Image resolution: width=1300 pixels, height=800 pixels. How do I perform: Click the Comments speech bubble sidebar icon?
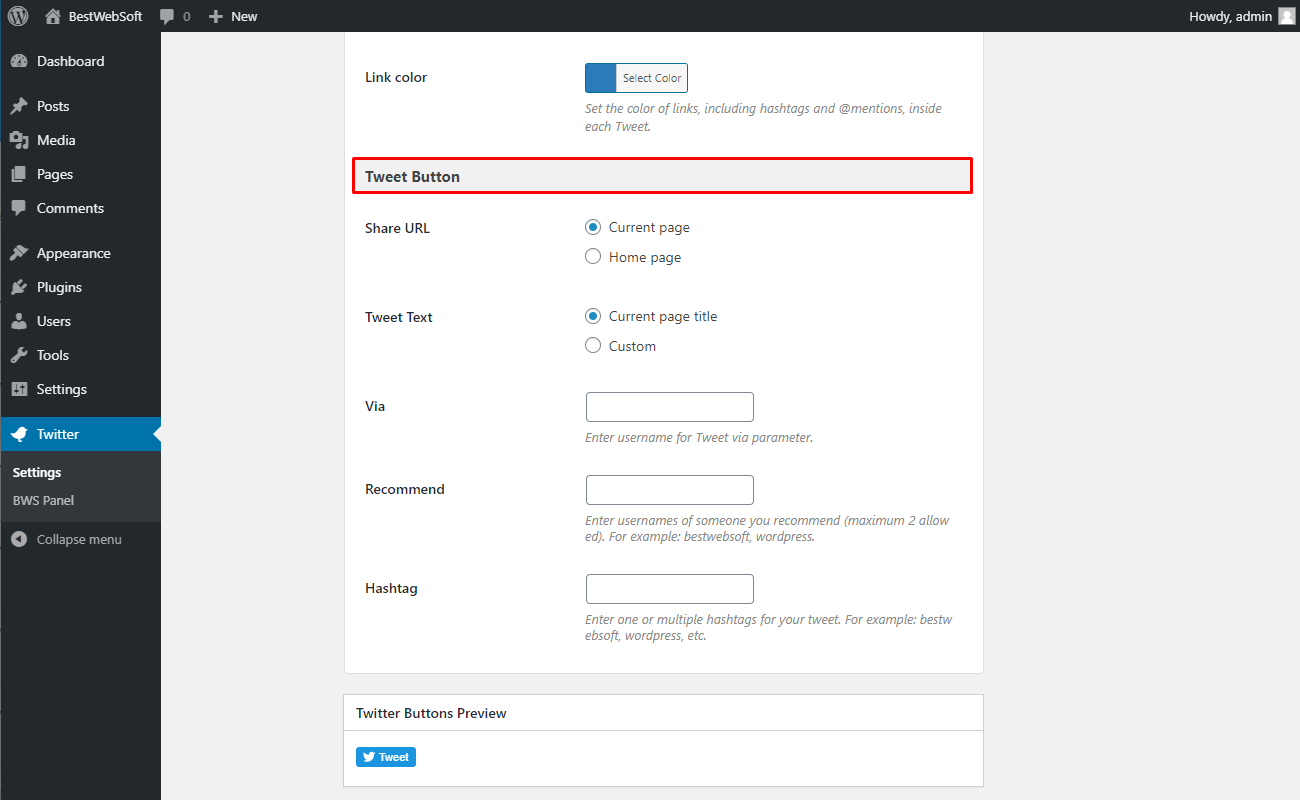(19, 208)
